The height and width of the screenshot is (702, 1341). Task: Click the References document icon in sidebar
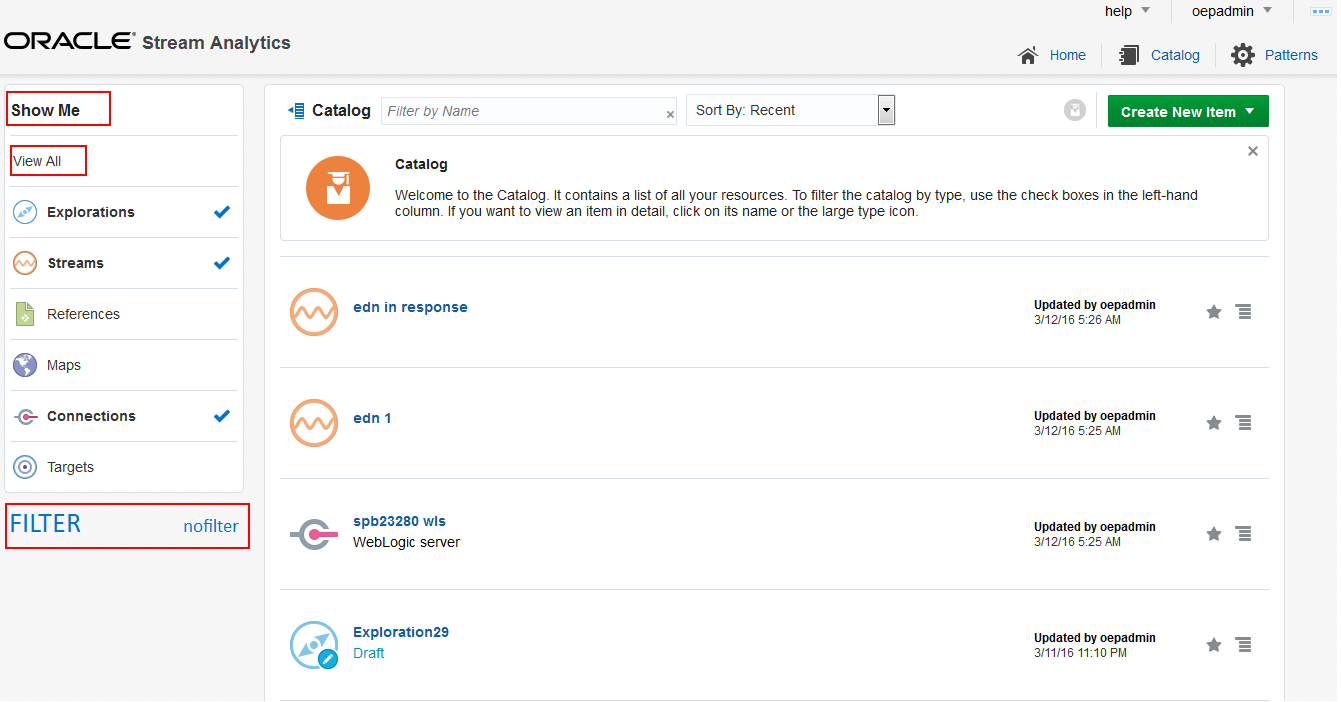pyautogui.click(x=25, y=314)
